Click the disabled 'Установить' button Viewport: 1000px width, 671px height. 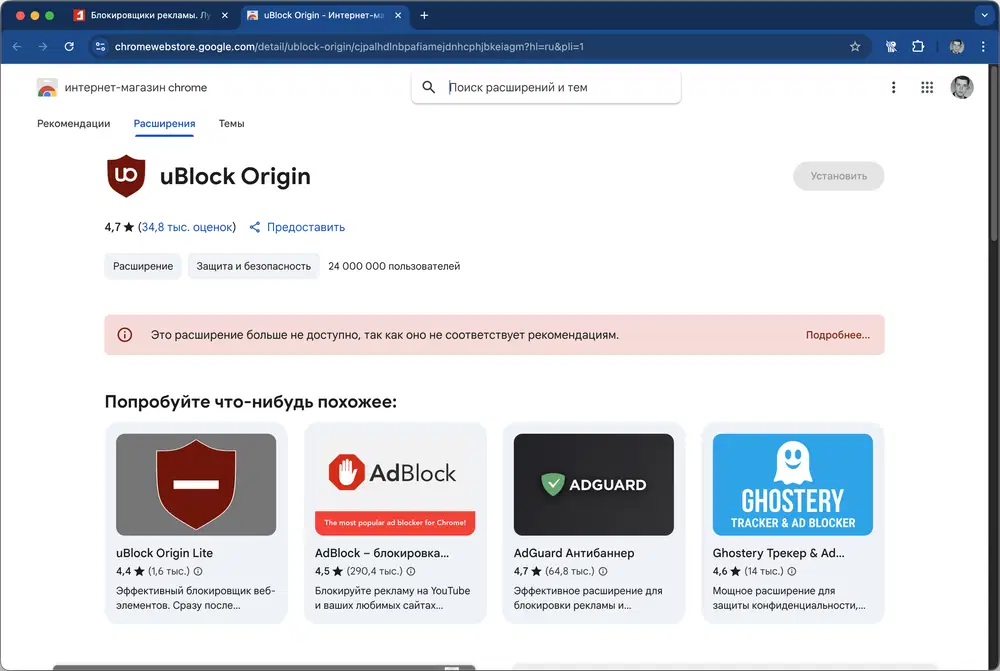[x=838, y=176]
